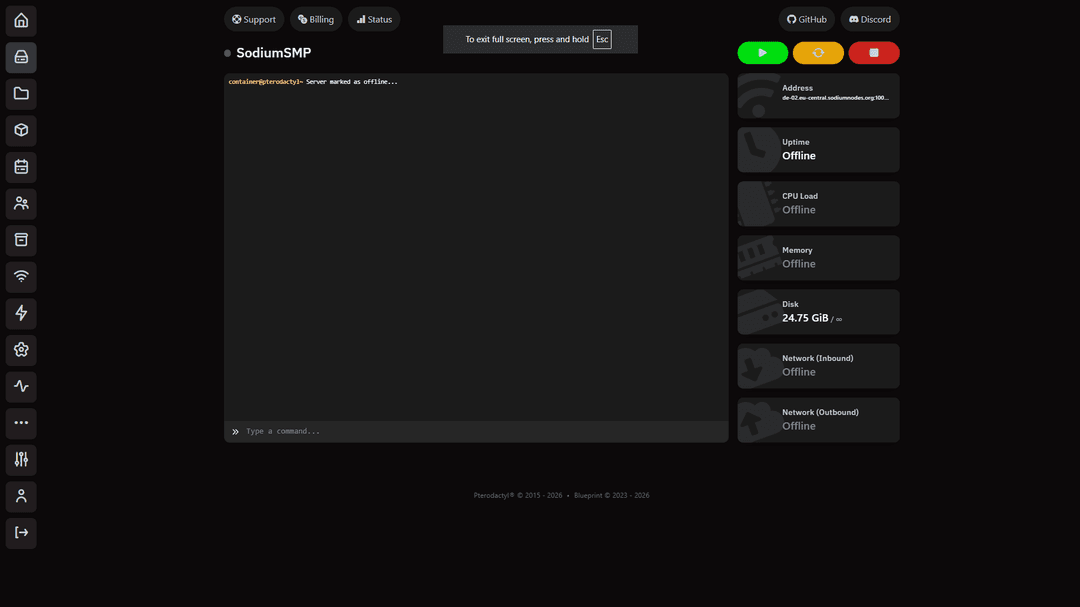Focus the Type a command input field
Screen dimensions: 1080x607
click(476, 431)
